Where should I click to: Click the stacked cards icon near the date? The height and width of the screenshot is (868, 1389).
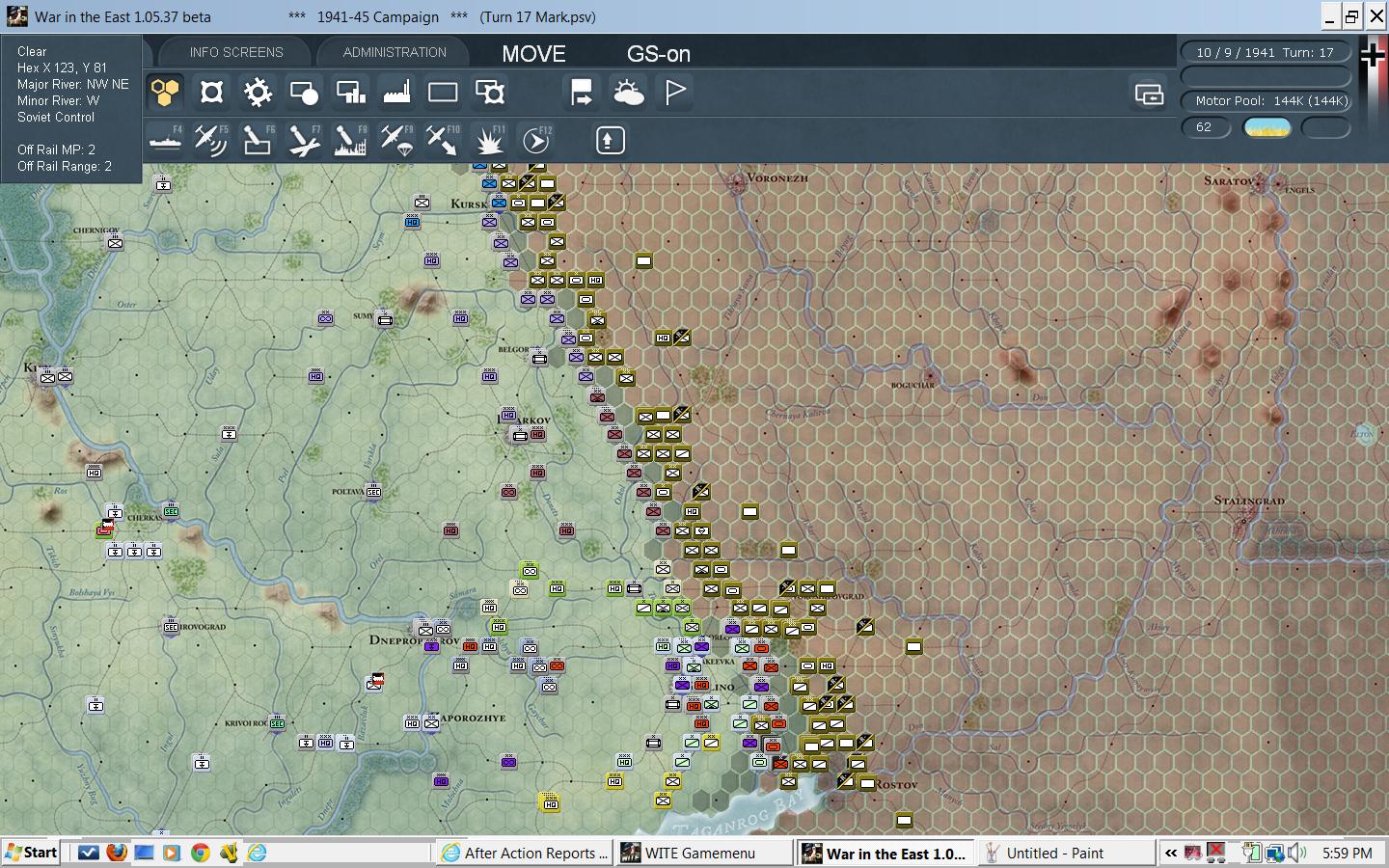[1149, 94]
